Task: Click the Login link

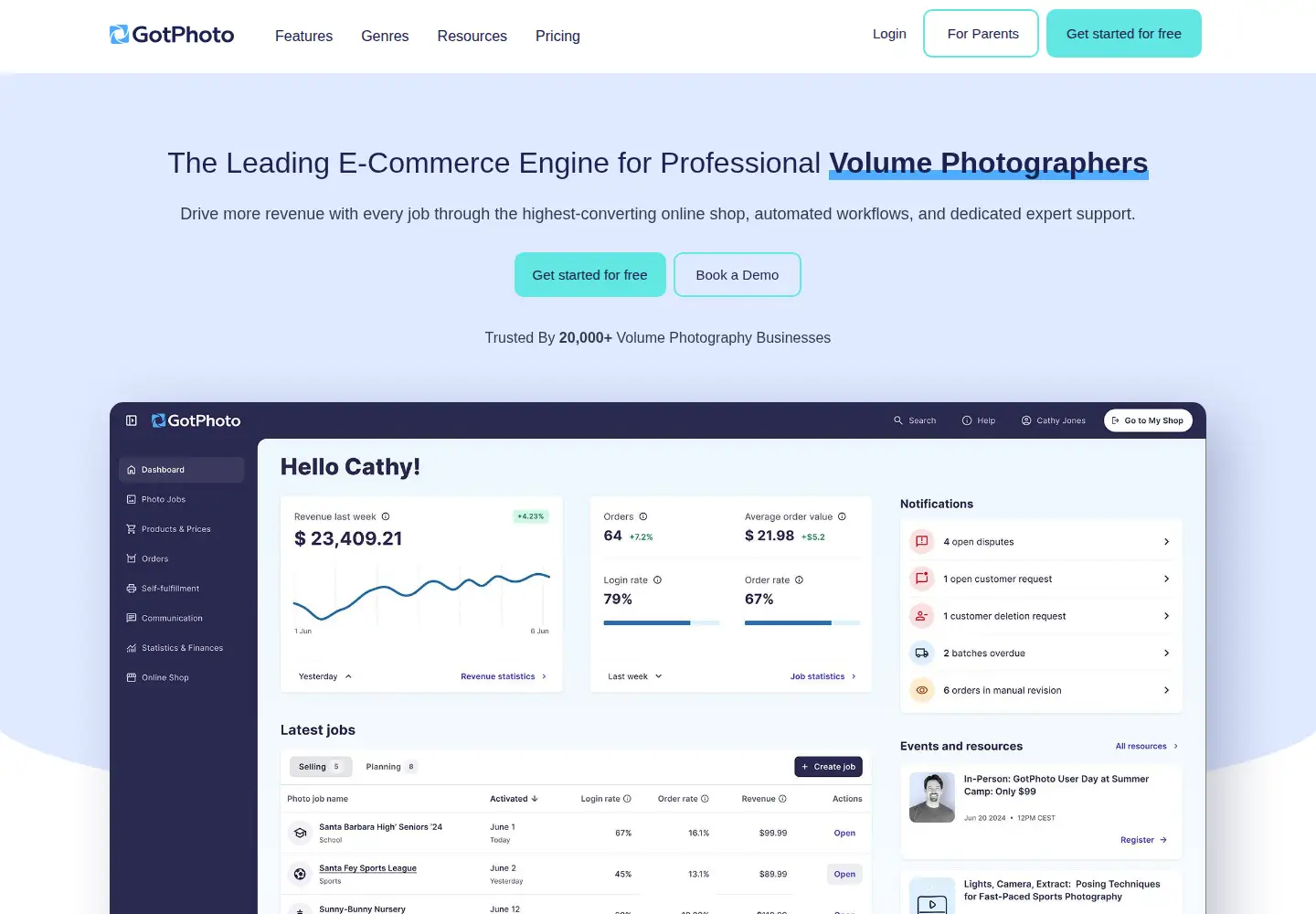Action: [x=889, y=34]
